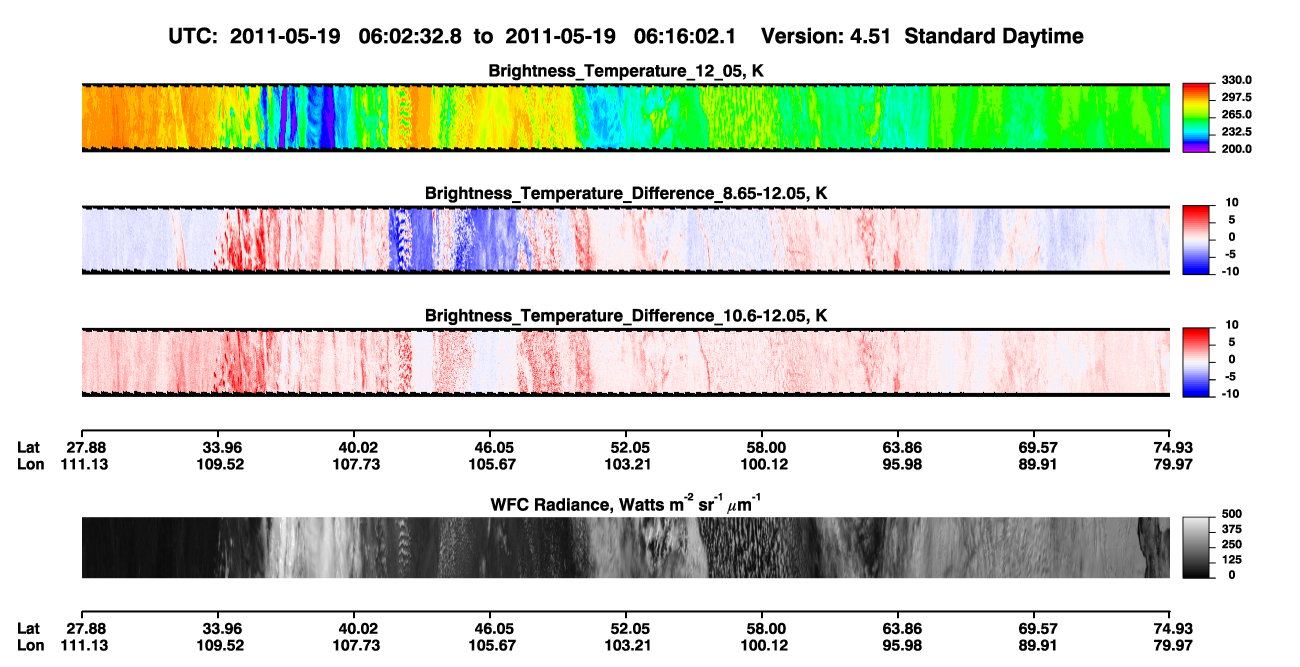Click the Brightness_Temperature_12_05 panel title
1300x667 pixels.
(626, 71)
